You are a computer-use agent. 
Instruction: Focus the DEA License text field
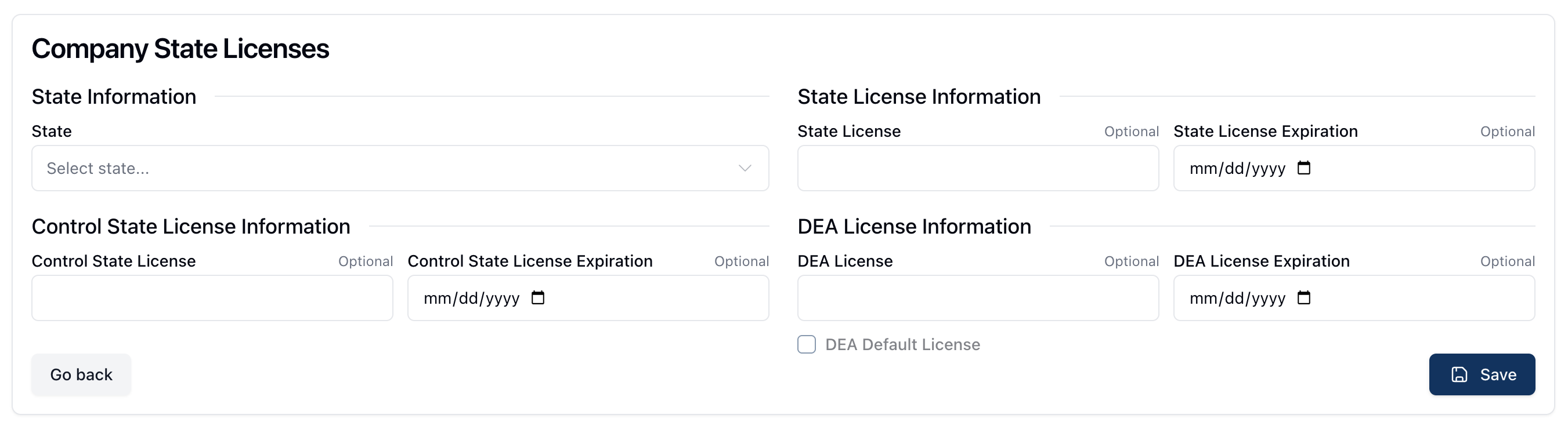(978, 298)
